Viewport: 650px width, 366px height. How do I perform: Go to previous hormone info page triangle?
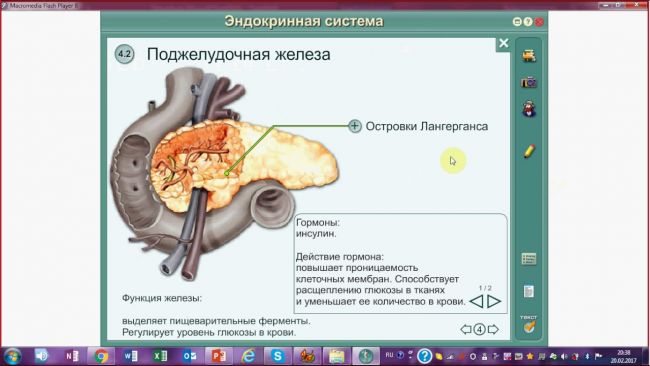(476, 301)
